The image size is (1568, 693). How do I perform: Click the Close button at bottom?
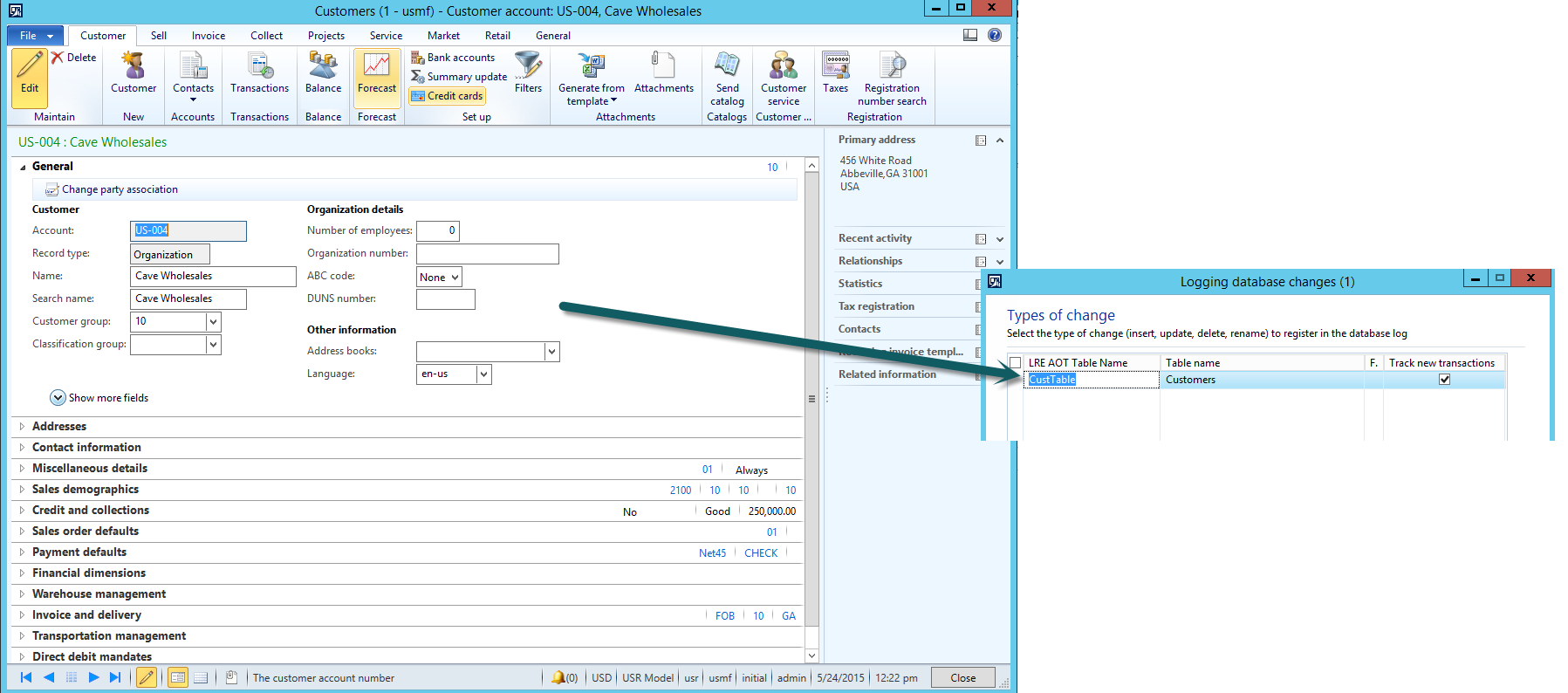coord(962,678)
